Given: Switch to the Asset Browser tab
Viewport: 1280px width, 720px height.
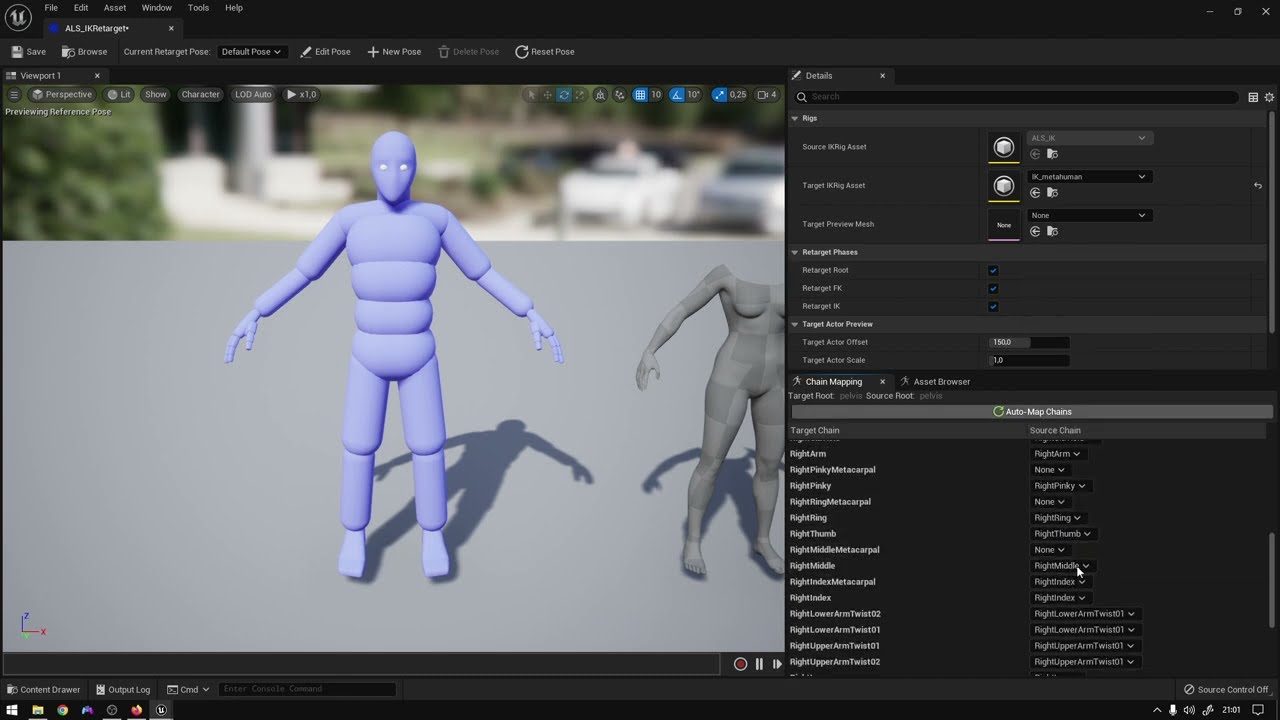Looking at the screenshot, I should point(934,382).
